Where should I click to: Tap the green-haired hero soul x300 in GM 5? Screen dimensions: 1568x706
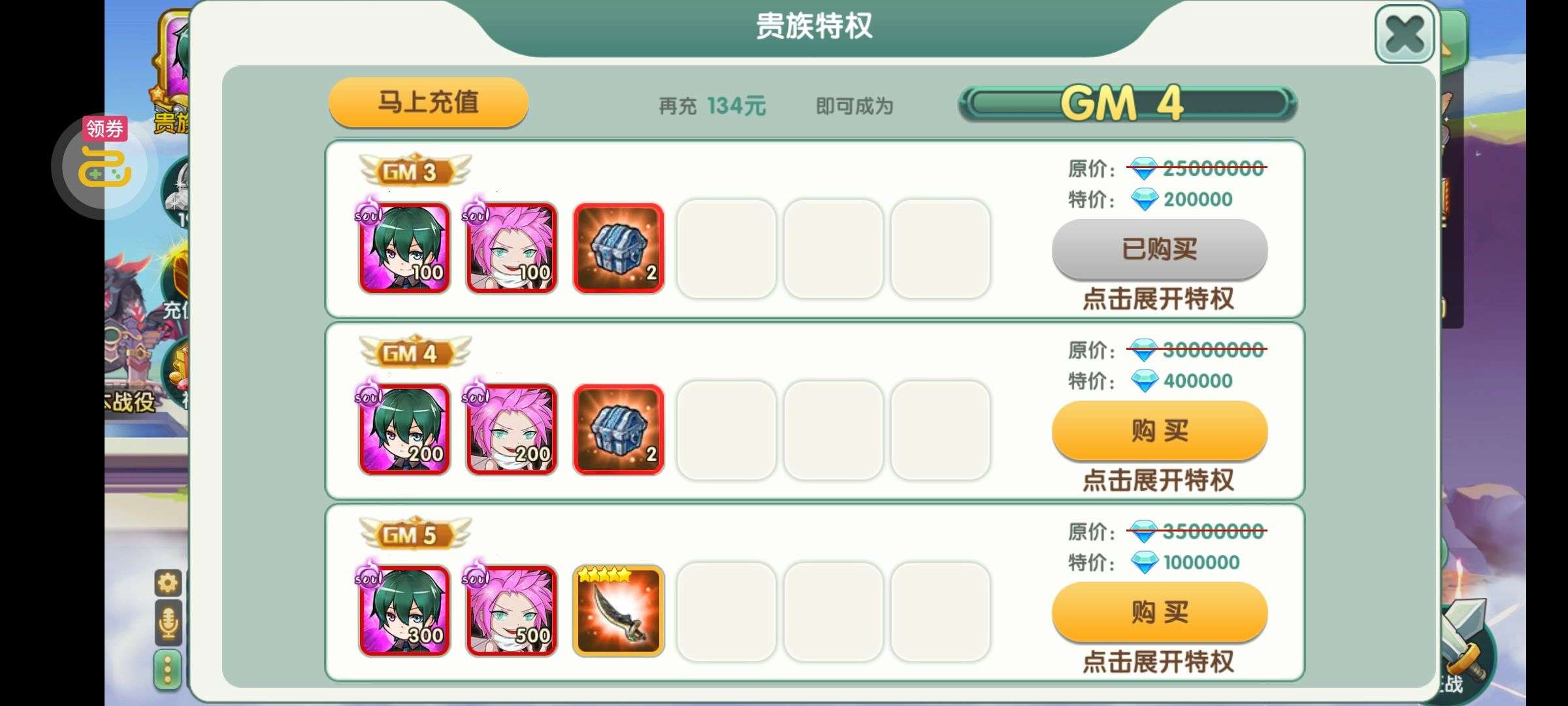point(404,611)
